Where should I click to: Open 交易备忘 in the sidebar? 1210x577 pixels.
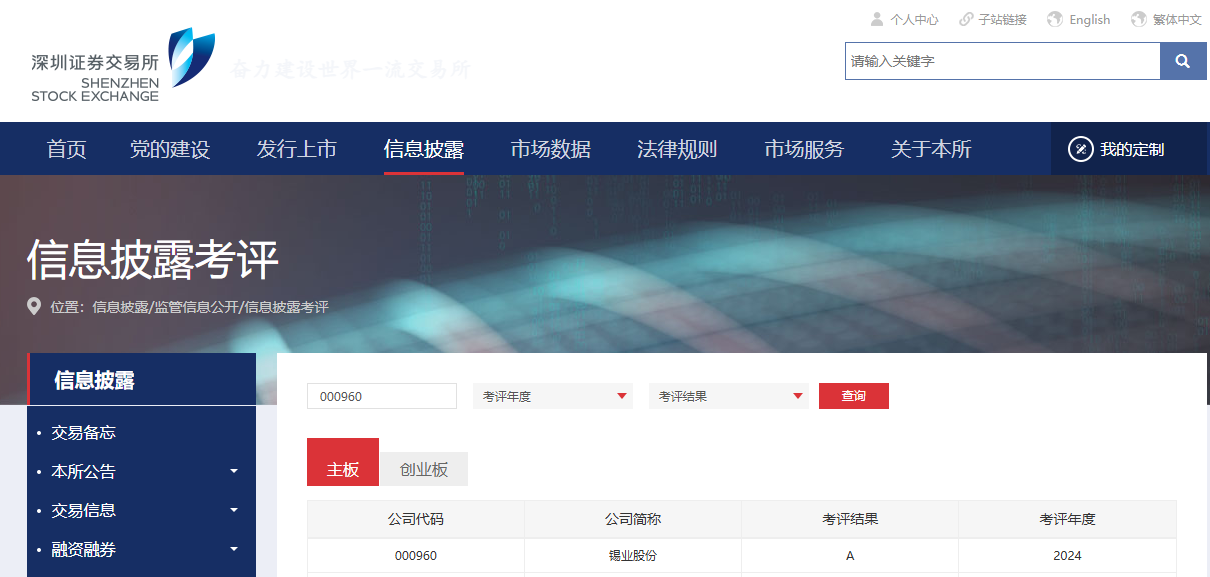coord(84,433)
